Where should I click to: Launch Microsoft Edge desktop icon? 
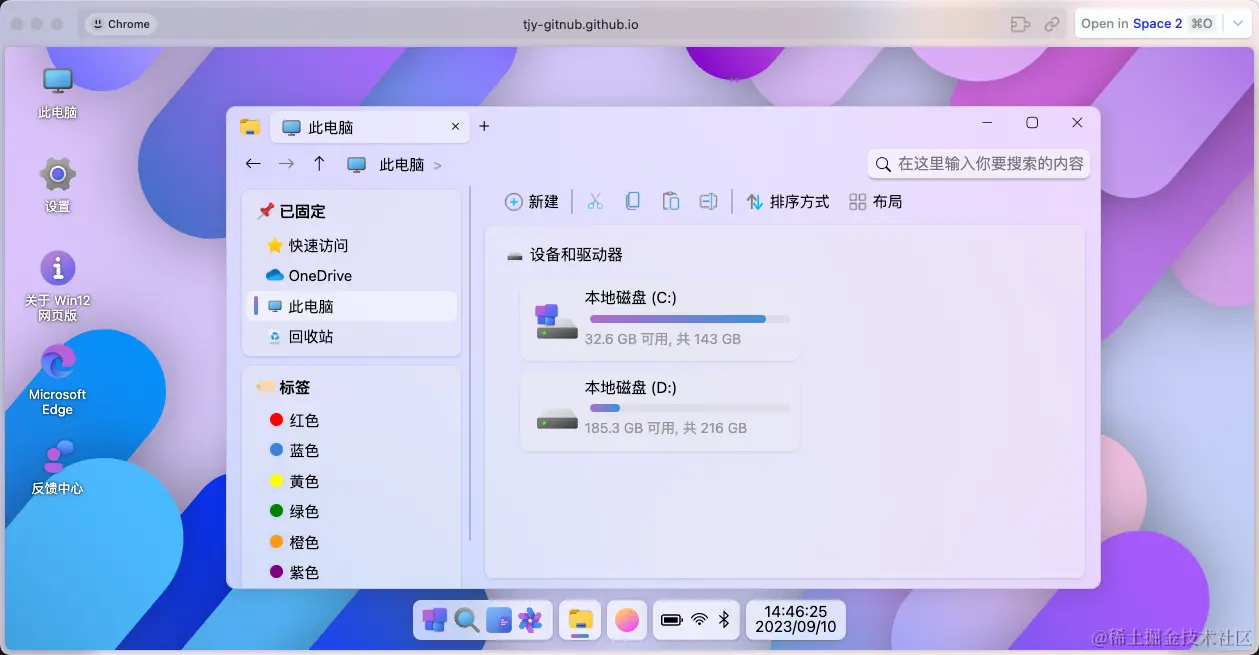coord(58,380)
